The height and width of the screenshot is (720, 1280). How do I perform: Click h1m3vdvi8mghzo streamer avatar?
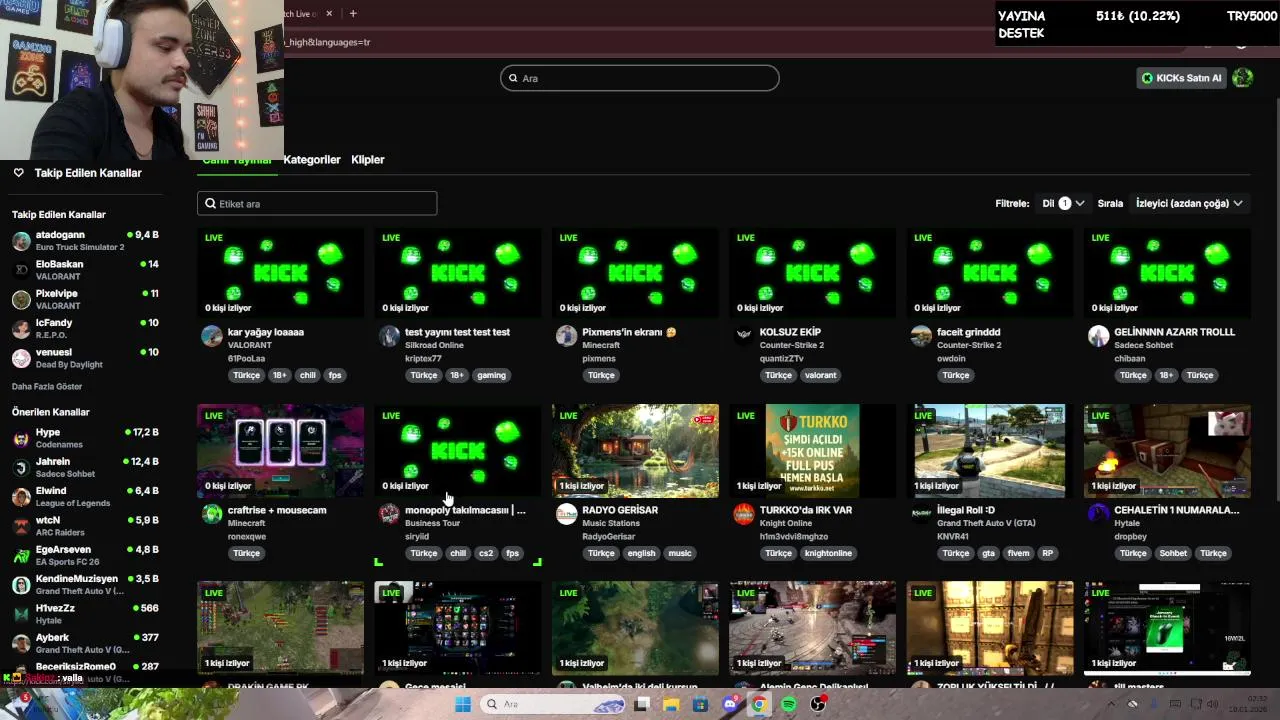tap(744, 514)
